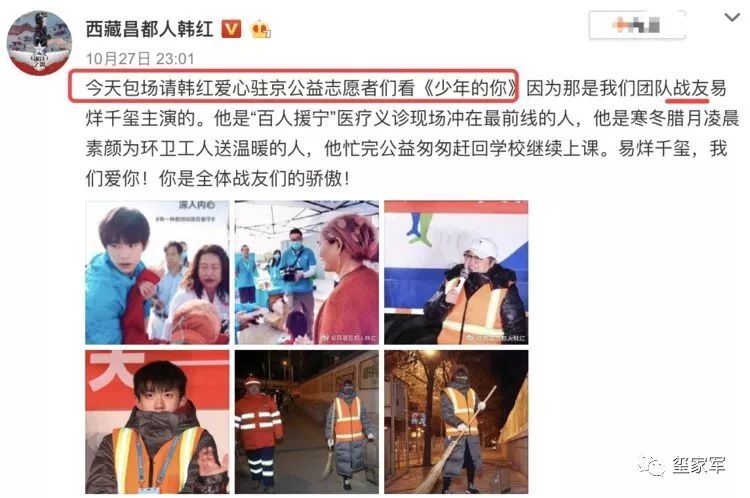Click the watermark on the microphone photo

click(x=496, y=338)
